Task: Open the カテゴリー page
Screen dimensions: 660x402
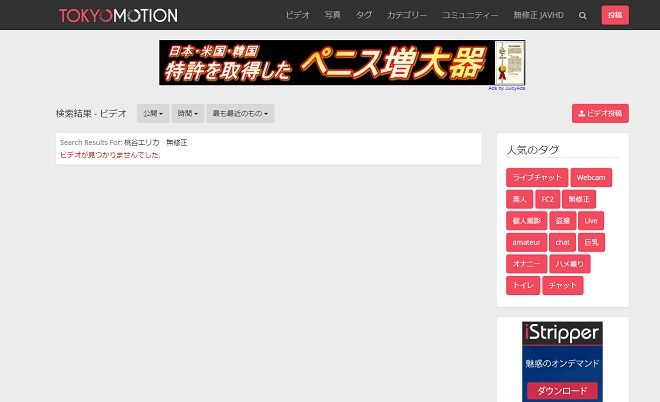Action: pos(407,15)
